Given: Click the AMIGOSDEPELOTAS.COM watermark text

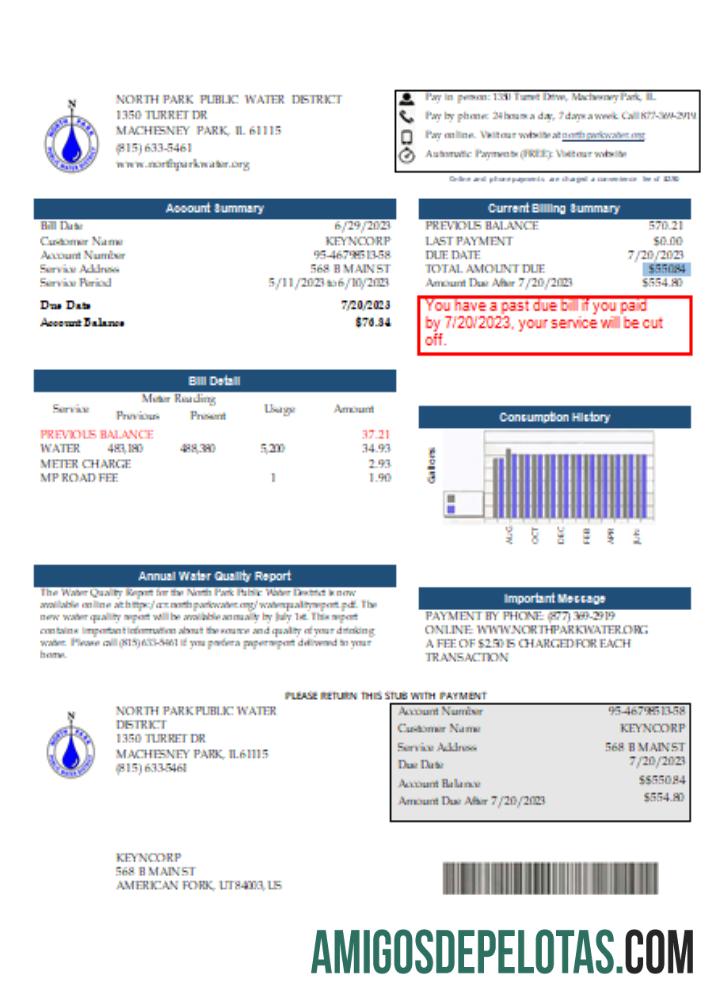Looking at the screenshot, I should click(x=502, y=951).
